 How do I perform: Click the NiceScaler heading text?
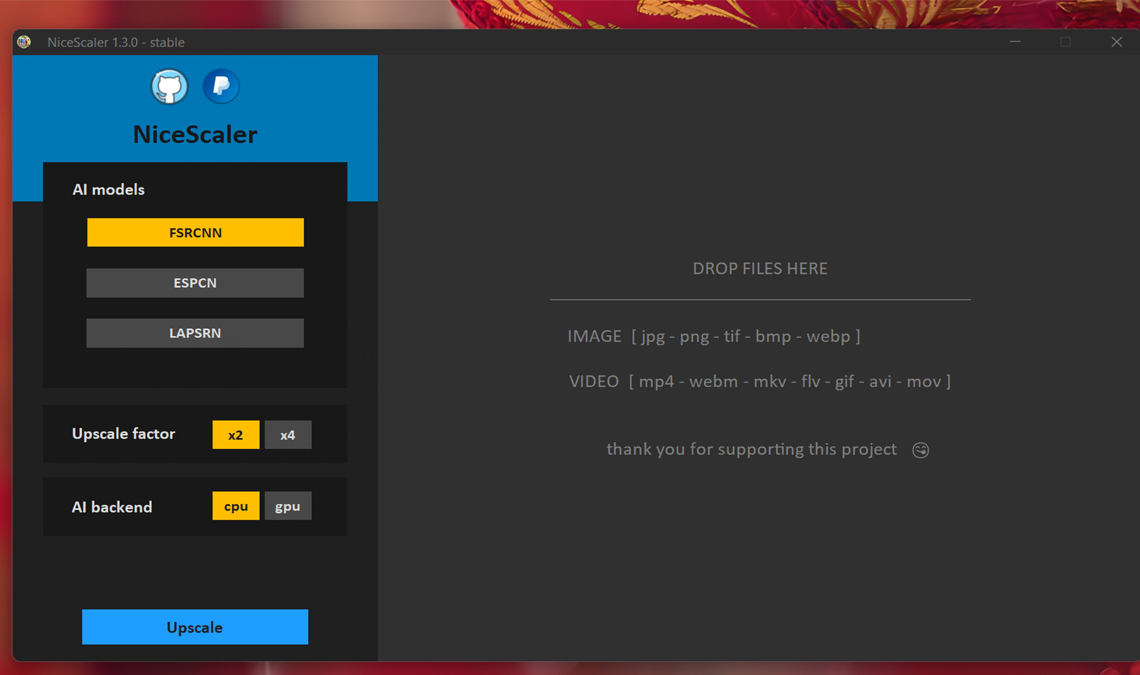pyautogui.click(x=195, y=135)
